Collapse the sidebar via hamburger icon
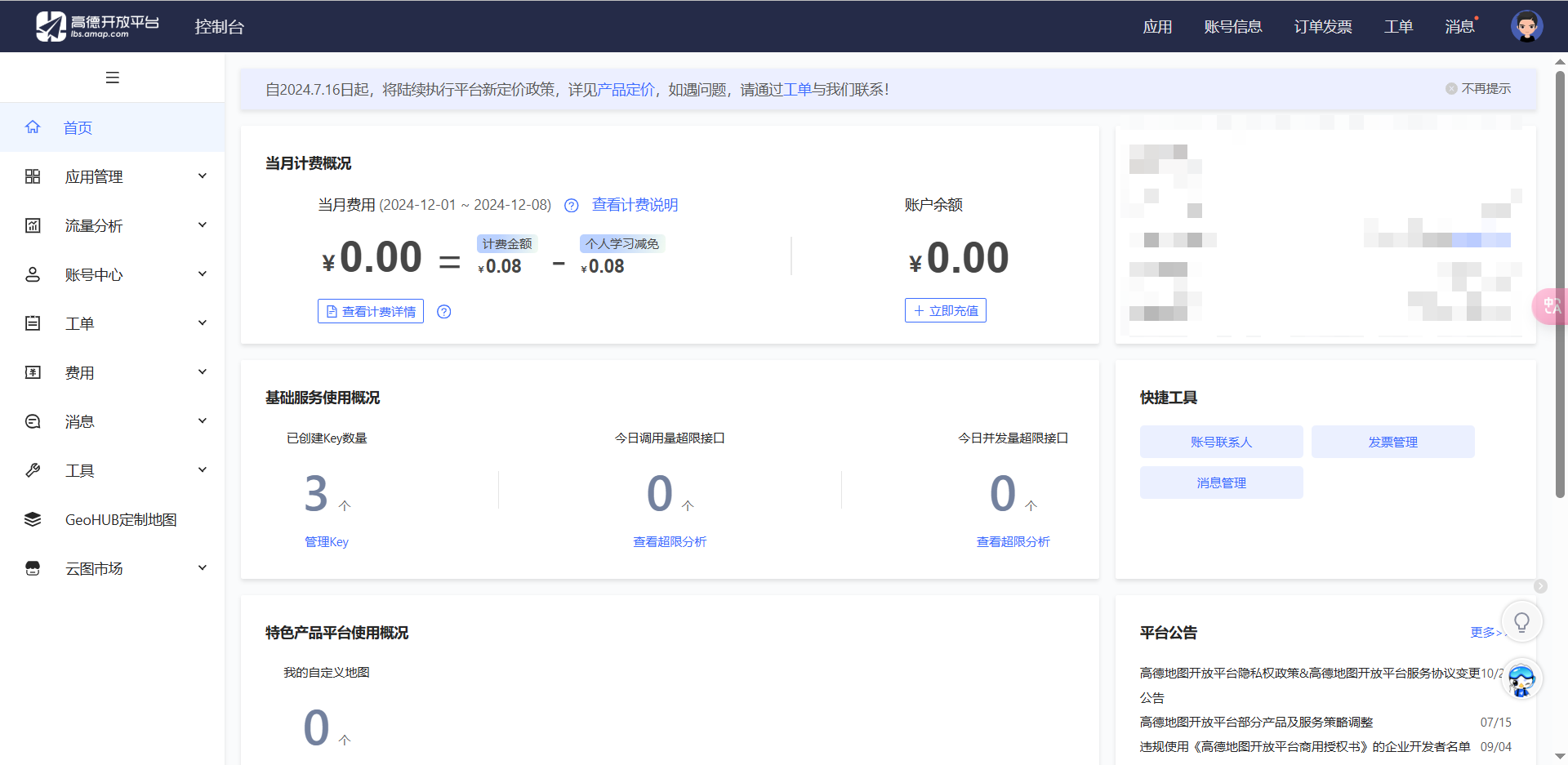 113,77
